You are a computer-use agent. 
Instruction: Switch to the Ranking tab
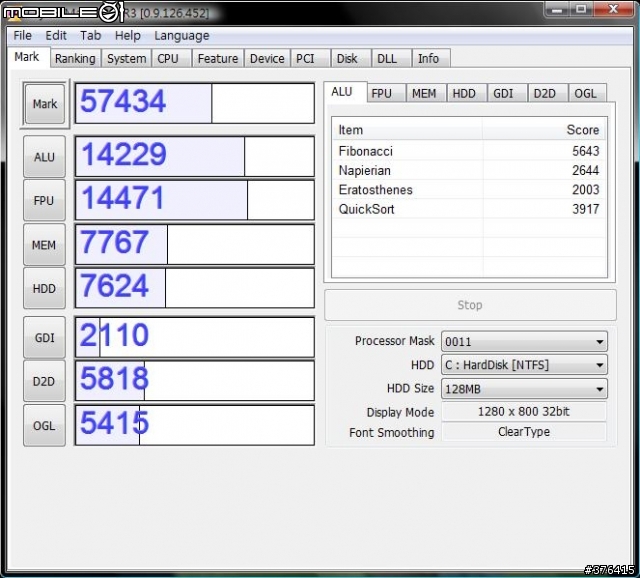click(75, 59)
